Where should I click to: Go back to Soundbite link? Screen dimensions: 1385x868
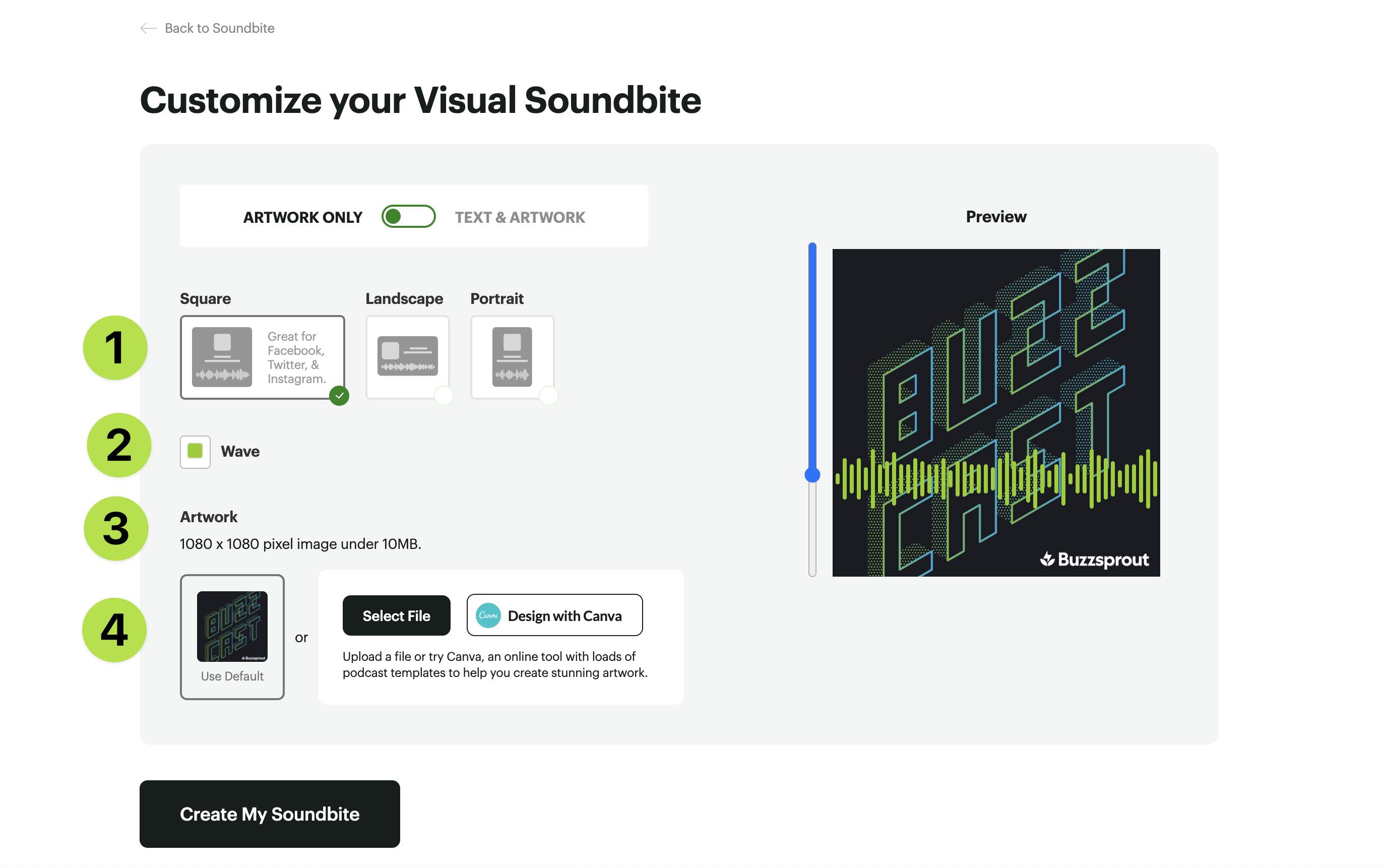coord(219,28)
